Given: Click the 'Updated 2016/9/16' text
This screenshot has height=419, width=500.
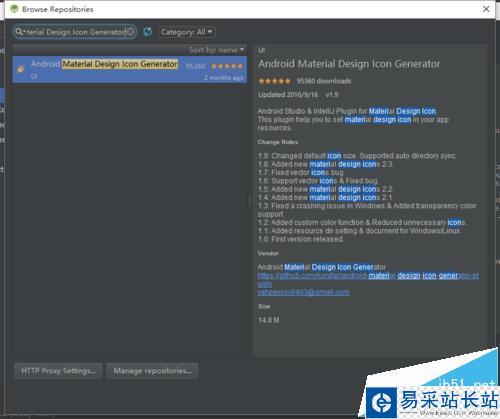Looking at the screenshot, I should point(288,95).
